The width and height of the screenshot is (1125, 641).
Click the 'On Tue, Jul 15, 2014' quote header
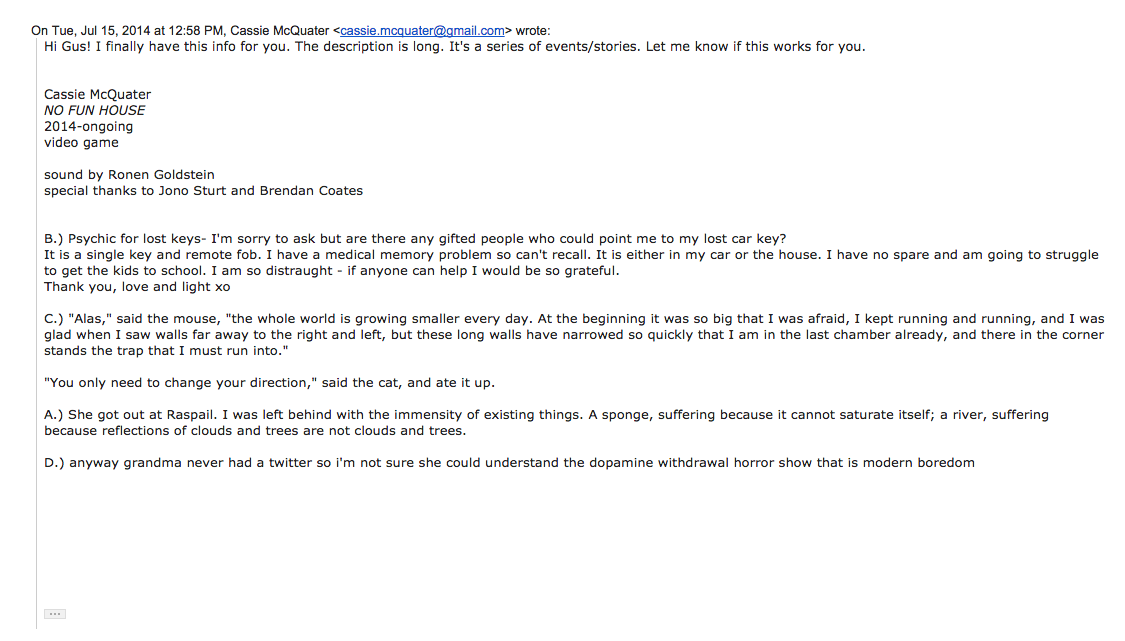291,31
